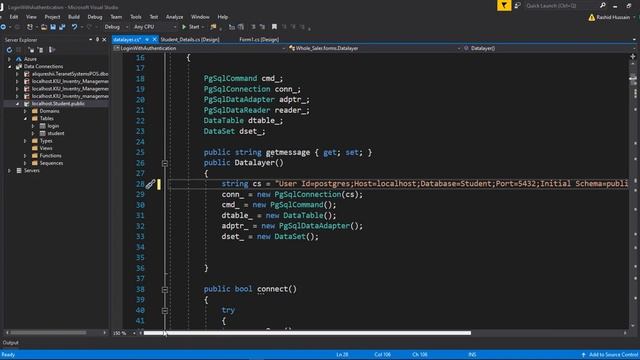
Task: Open Solution Configurations Debug dropdown
Action: point(116,27)
